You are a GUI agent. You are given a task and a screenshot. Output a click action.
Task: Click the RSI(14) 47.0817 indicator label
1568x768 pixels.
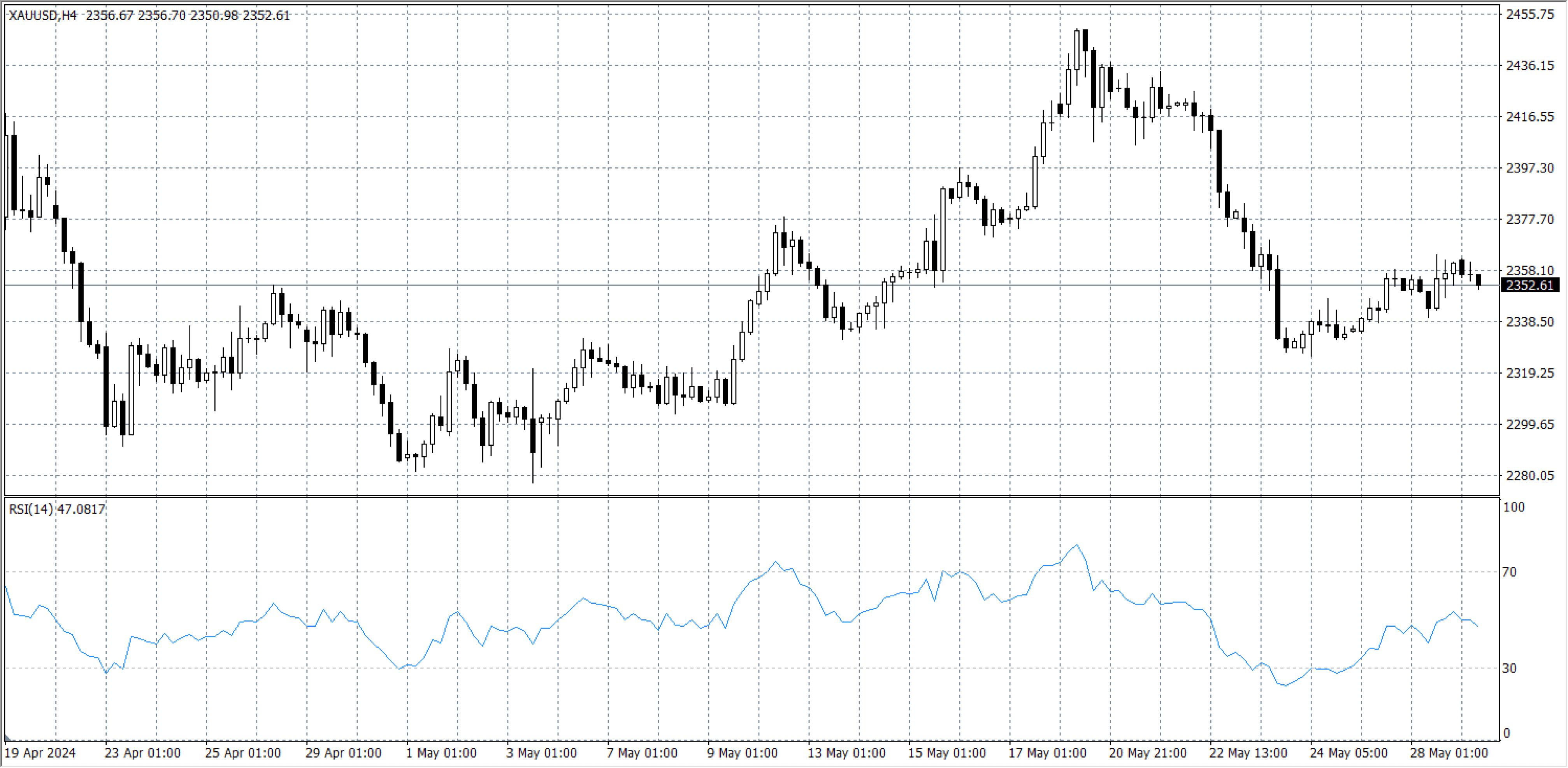coord(56,509)
